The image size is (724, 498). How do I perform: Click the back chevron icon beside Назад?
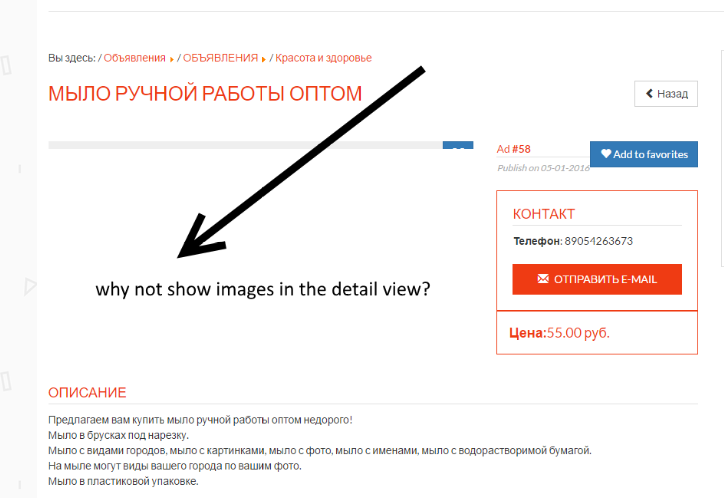click(x=649, y=93)
